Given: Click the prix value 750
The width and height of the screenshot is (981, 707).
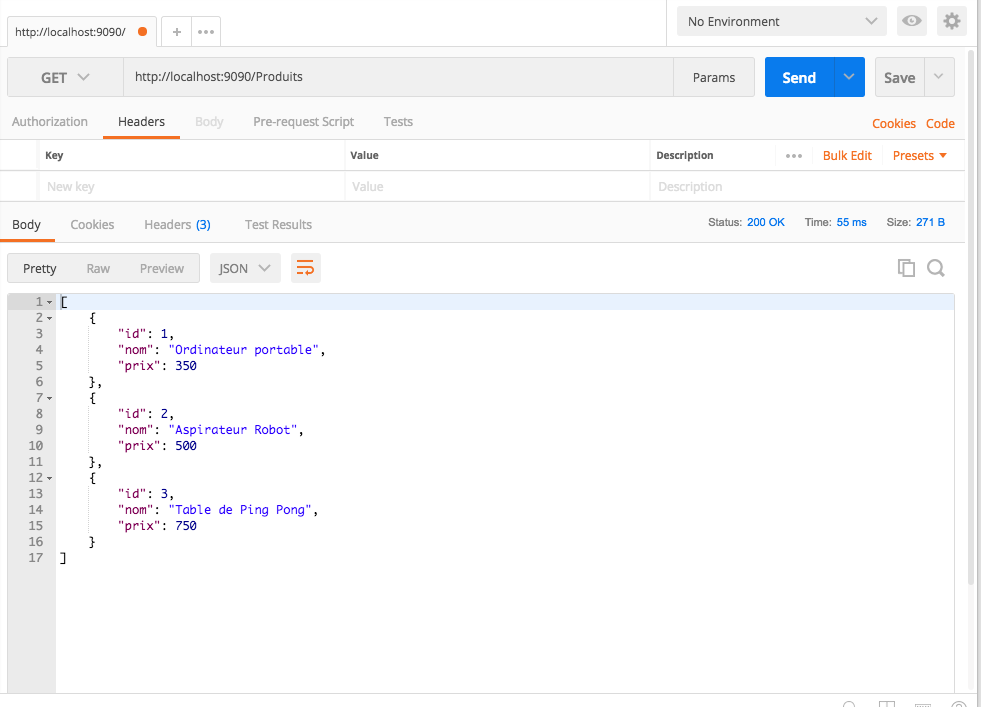Looking at the screenshot, I should [x=186, y=526].
